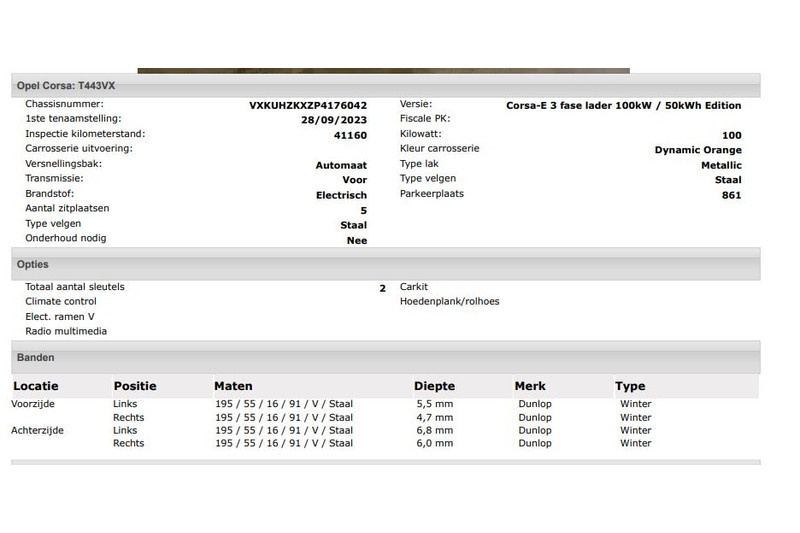Screen dimensions: 800x533
Task: Click the Corsa-E 3 fase lader version text
Action: [x=624, y=105]
